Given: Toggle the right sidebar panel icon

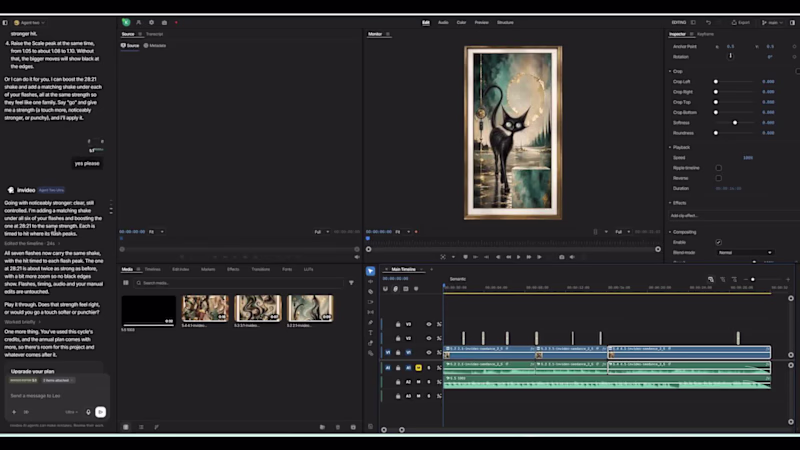Looking at the screenshot, I should pyautogui.click(x=792, y=22).
